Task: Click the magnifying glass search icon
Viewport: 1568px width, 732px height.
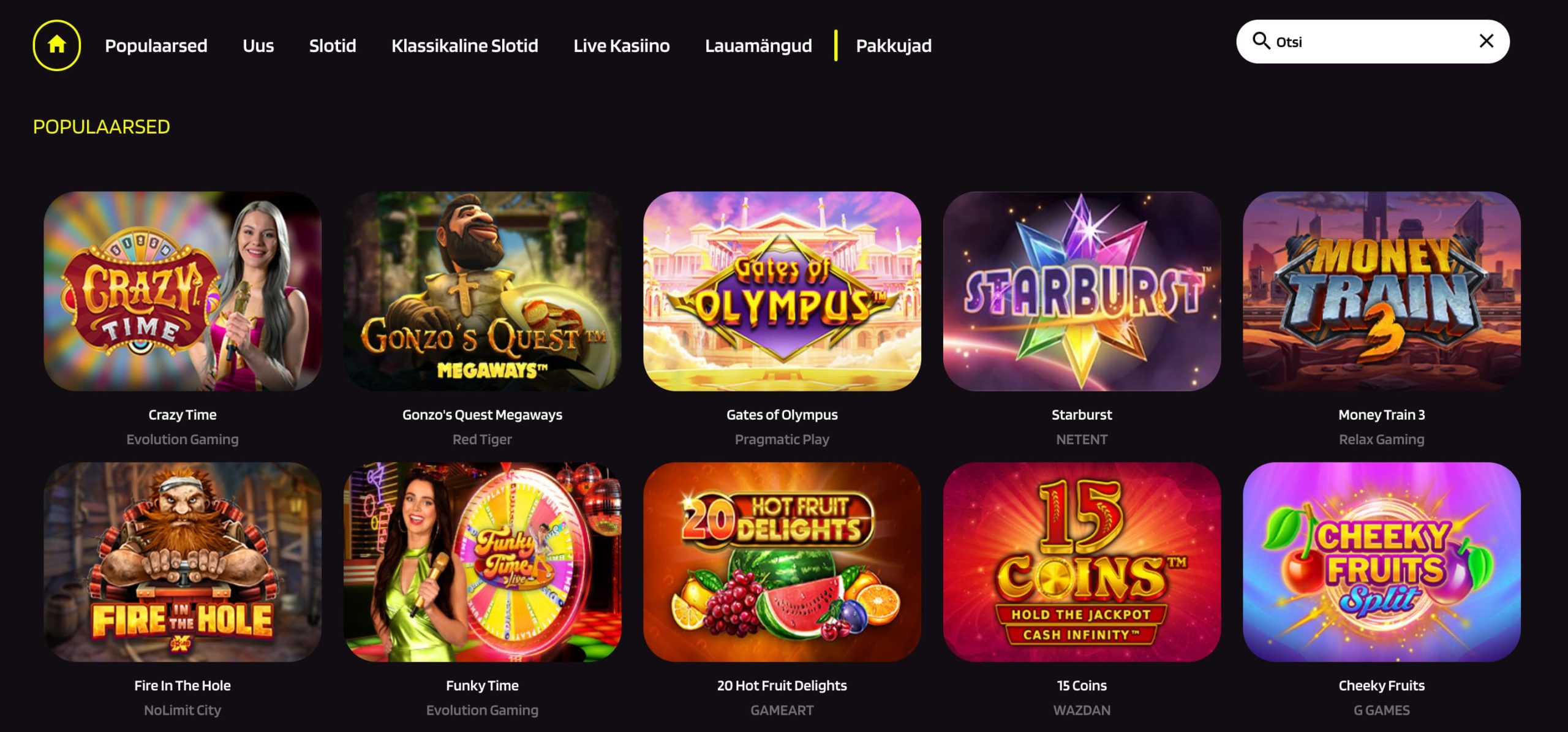Action: coord(1261,41)
